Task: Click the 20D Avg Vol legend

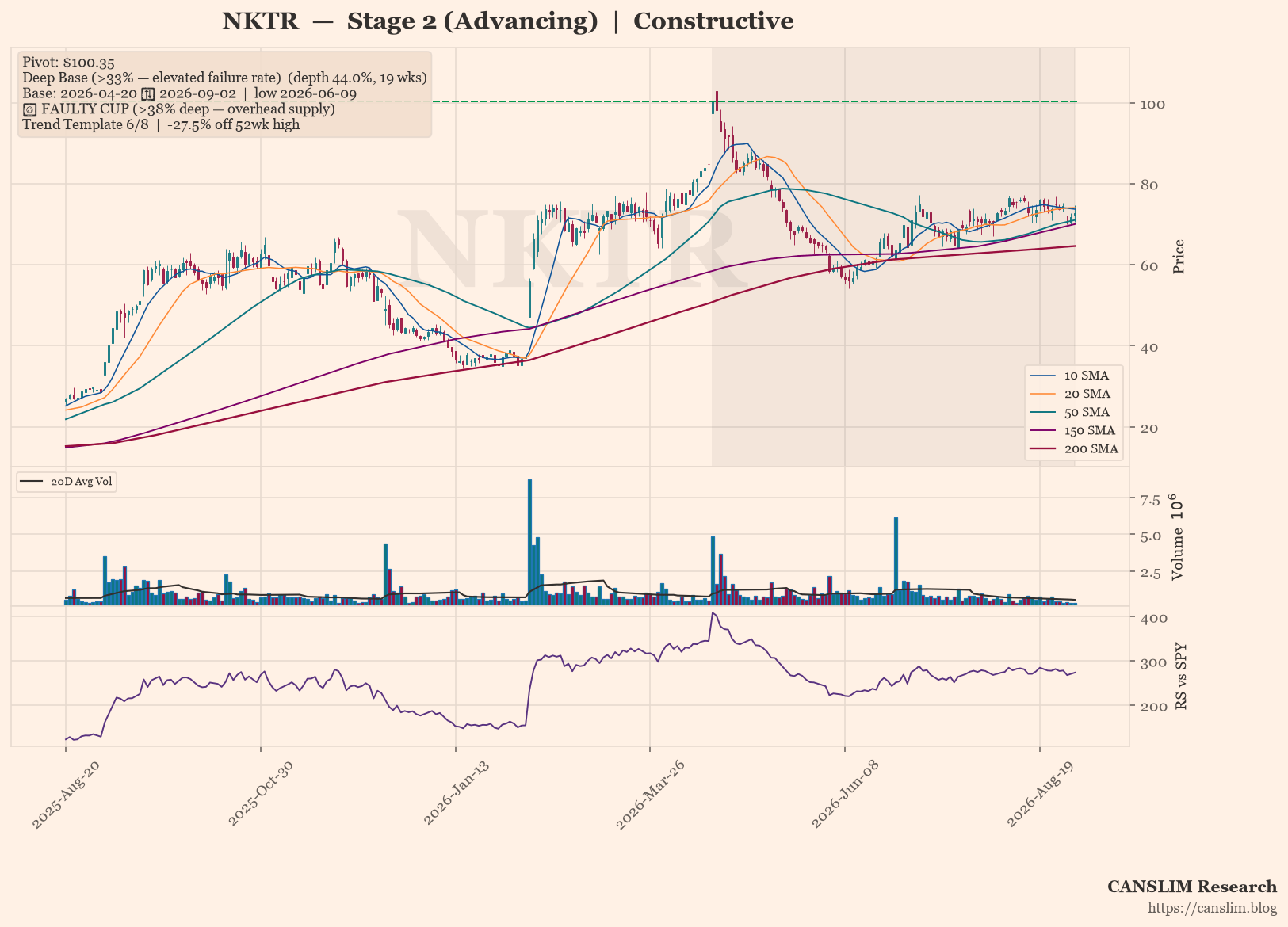Action: [67, 482]
